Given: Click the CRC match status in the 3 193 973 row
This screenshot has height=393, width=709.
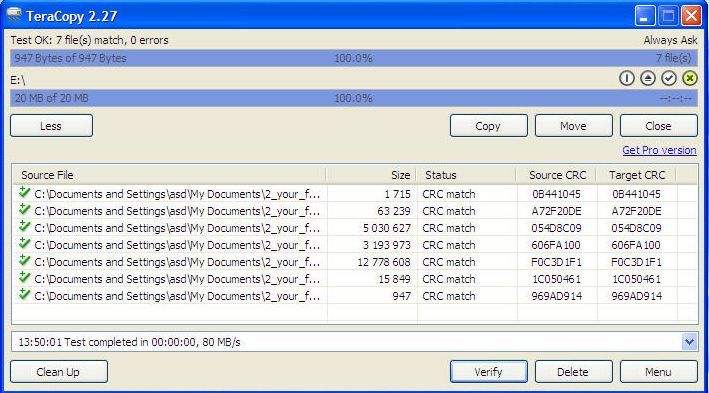Looking at the screenshot, I should pyautogui.click(x=449, y=245).
